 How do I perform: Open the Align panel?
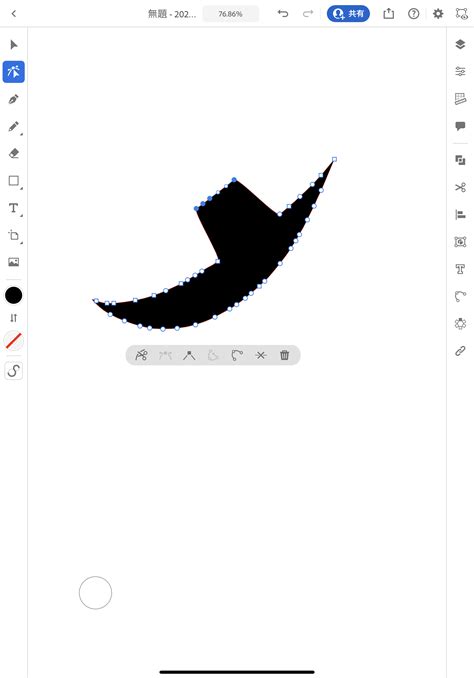[x=460, y=214]
